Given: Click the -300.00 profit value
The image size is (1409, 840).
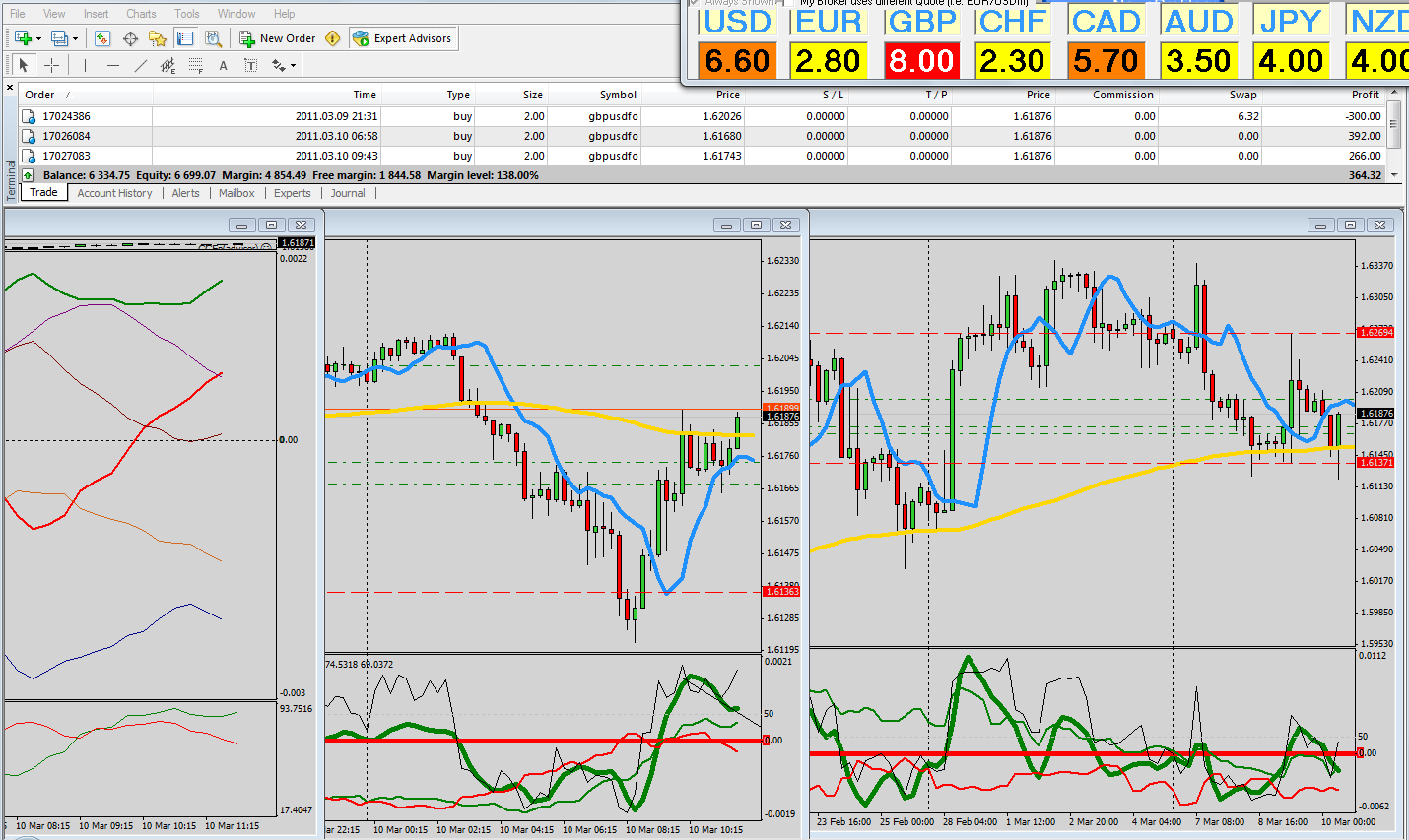Looking at the screenshot, I should click(x=1364, y=116).
